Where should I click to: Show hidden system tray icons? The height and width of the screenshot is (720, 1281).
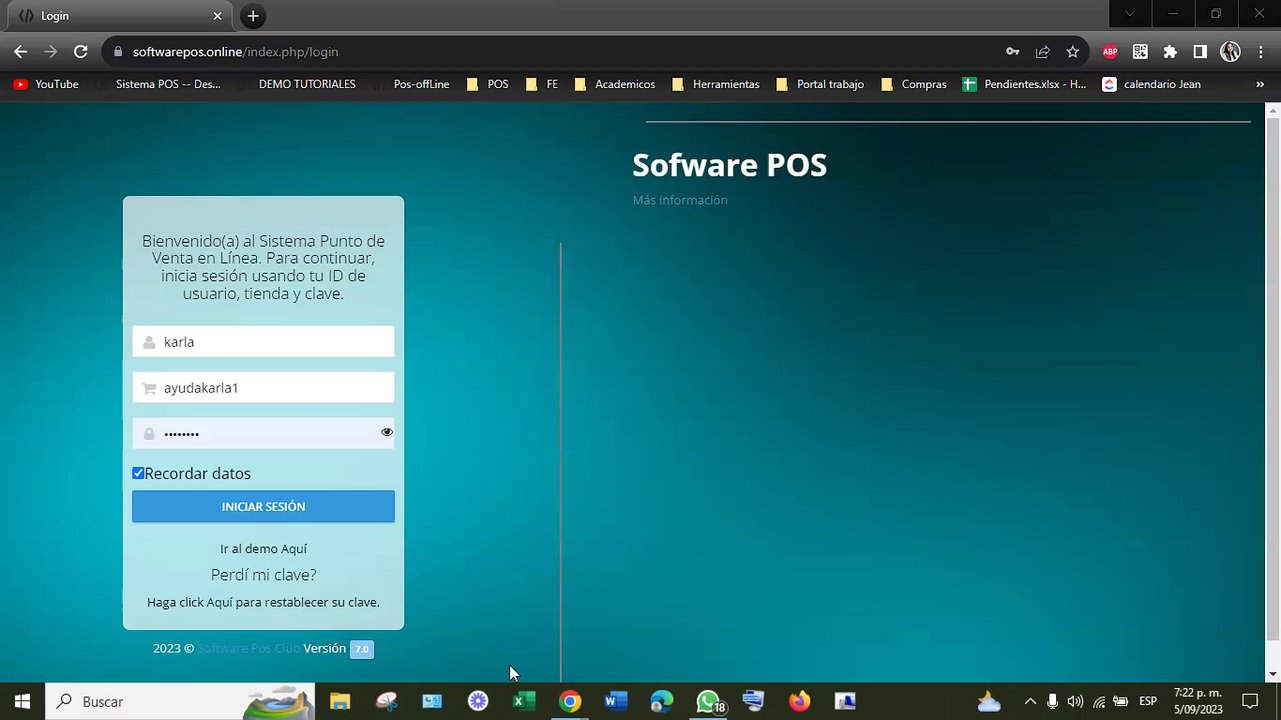(1030, 701)
